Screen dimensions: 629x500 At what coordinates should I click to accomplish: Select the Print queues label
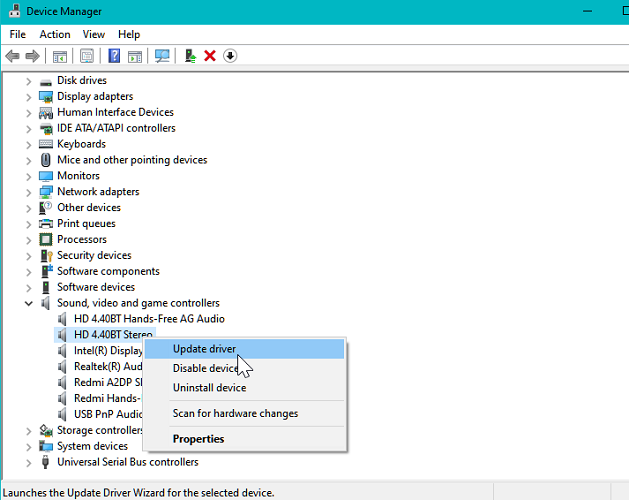(x=86, y=224)
